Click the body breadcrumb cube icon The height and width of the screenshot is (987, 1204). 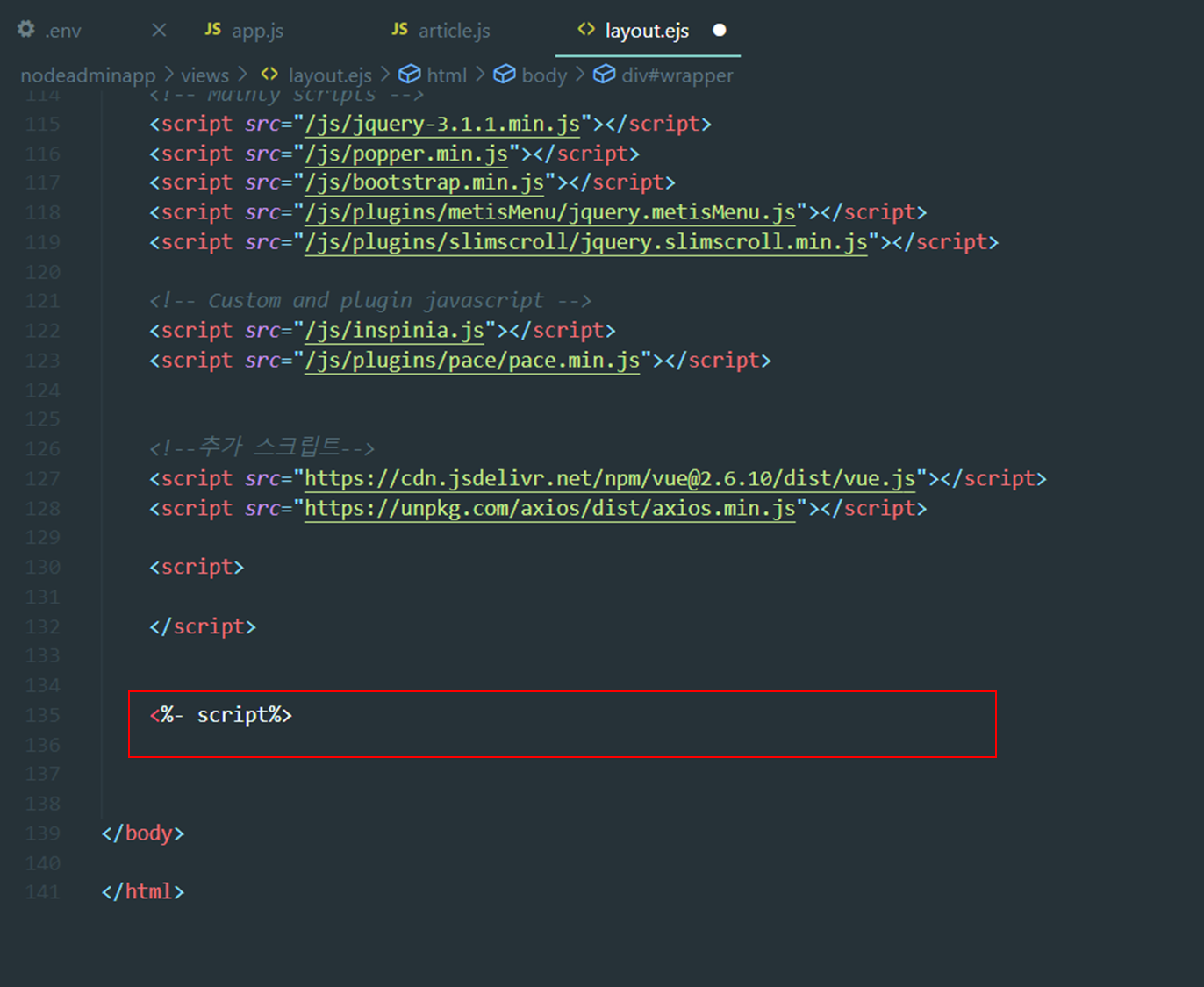(505, 75)
